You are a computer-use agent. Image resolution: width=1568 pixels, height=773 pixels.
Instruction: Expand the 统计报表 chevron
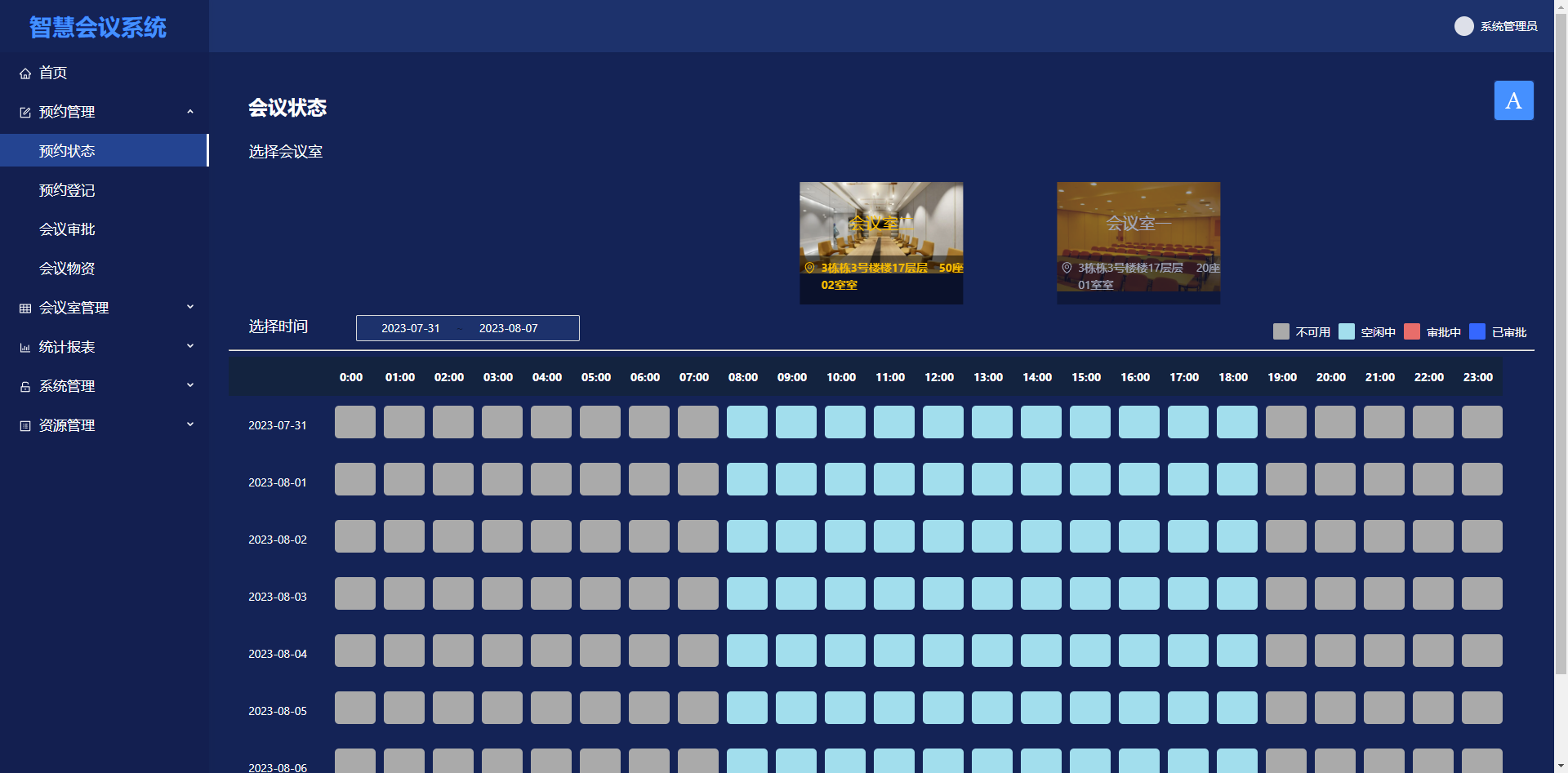(x=190, y=346)
